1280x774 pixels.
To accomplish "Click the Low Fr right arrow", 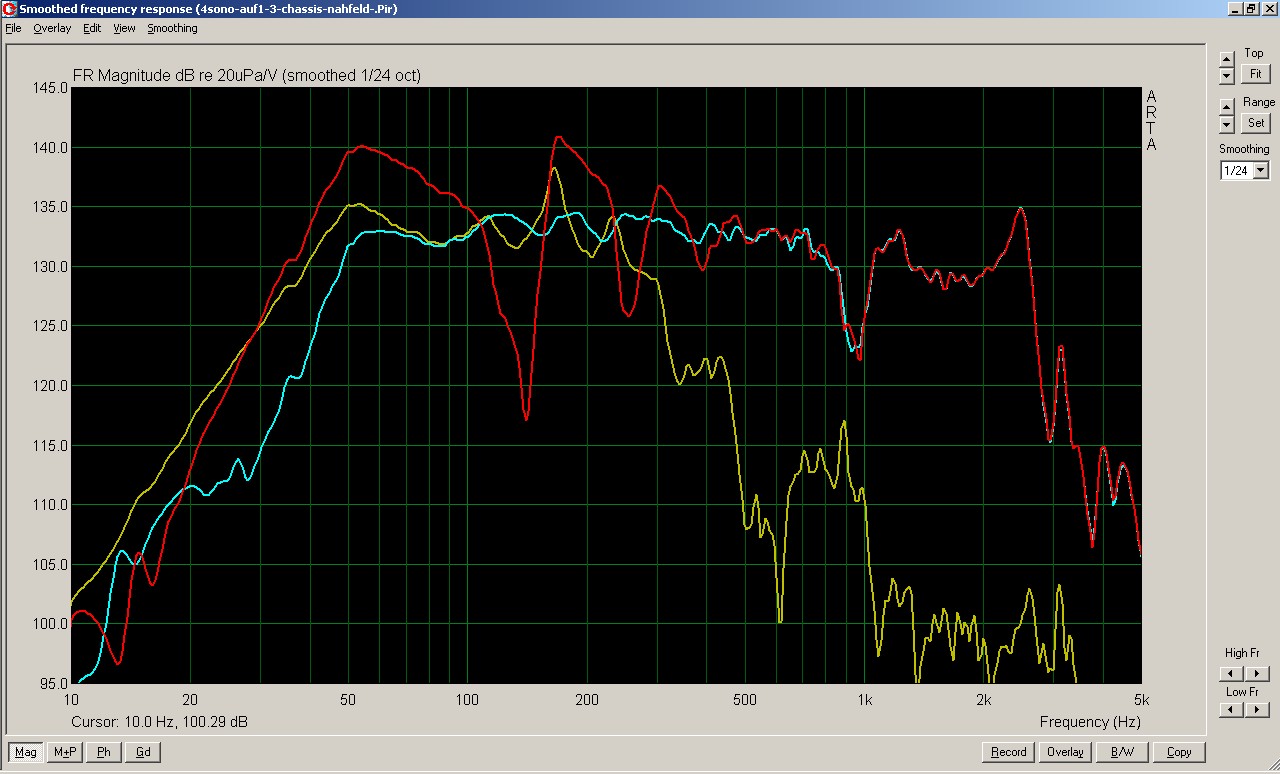I will 1258,709.
